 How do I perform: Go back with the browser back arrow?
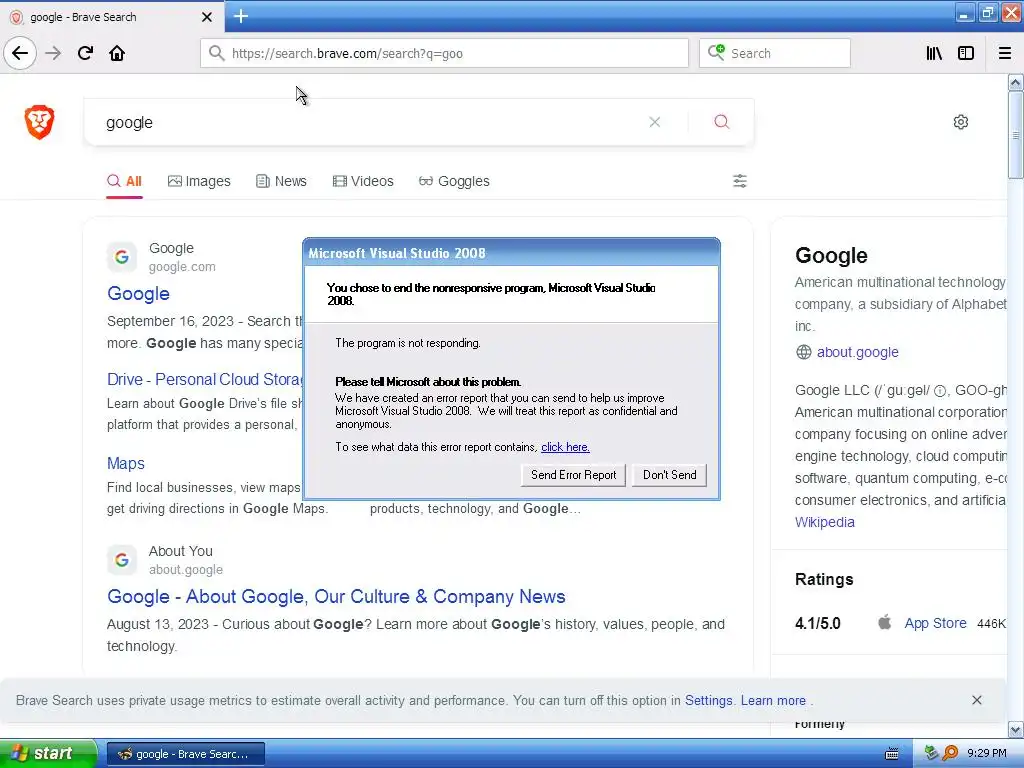pyautogui.click(x=20, y=53)
